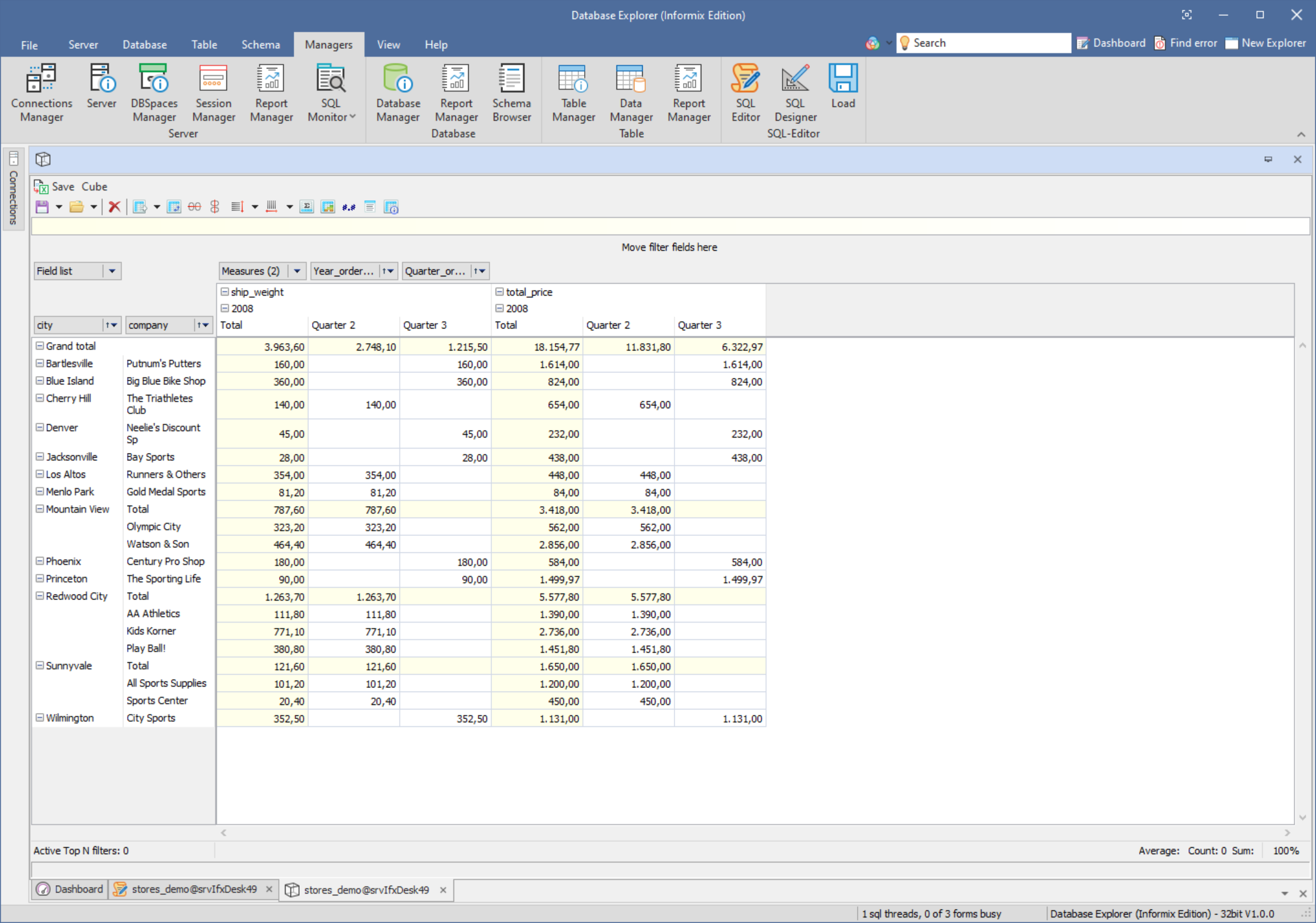
Task: Open the save icon dropdown arrow
Action: (x=59, y=207)
